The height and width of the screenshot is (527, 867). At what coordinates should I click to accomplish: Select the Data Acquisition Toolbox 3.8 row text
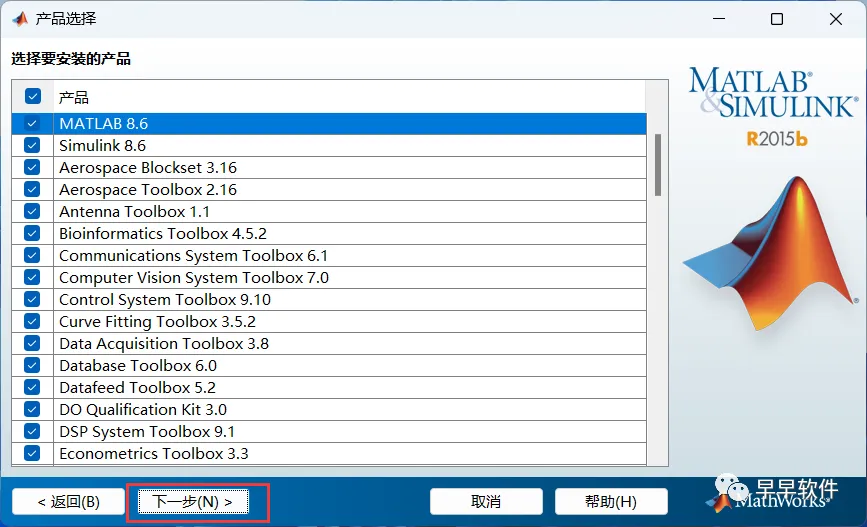pyautogui.click(x=164, y=343)
